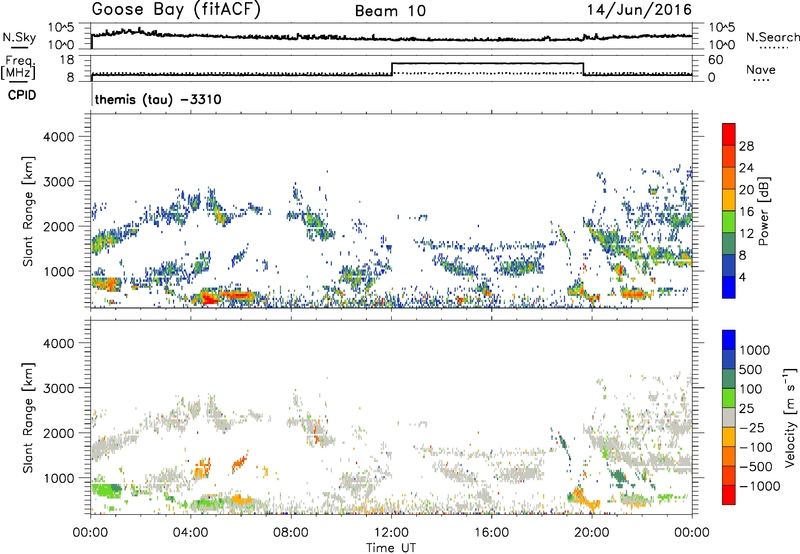The width and height of the screenshot is (800, 554).
Task: Click the 'Beam 10' header label
Action: [x=390, y=11]
